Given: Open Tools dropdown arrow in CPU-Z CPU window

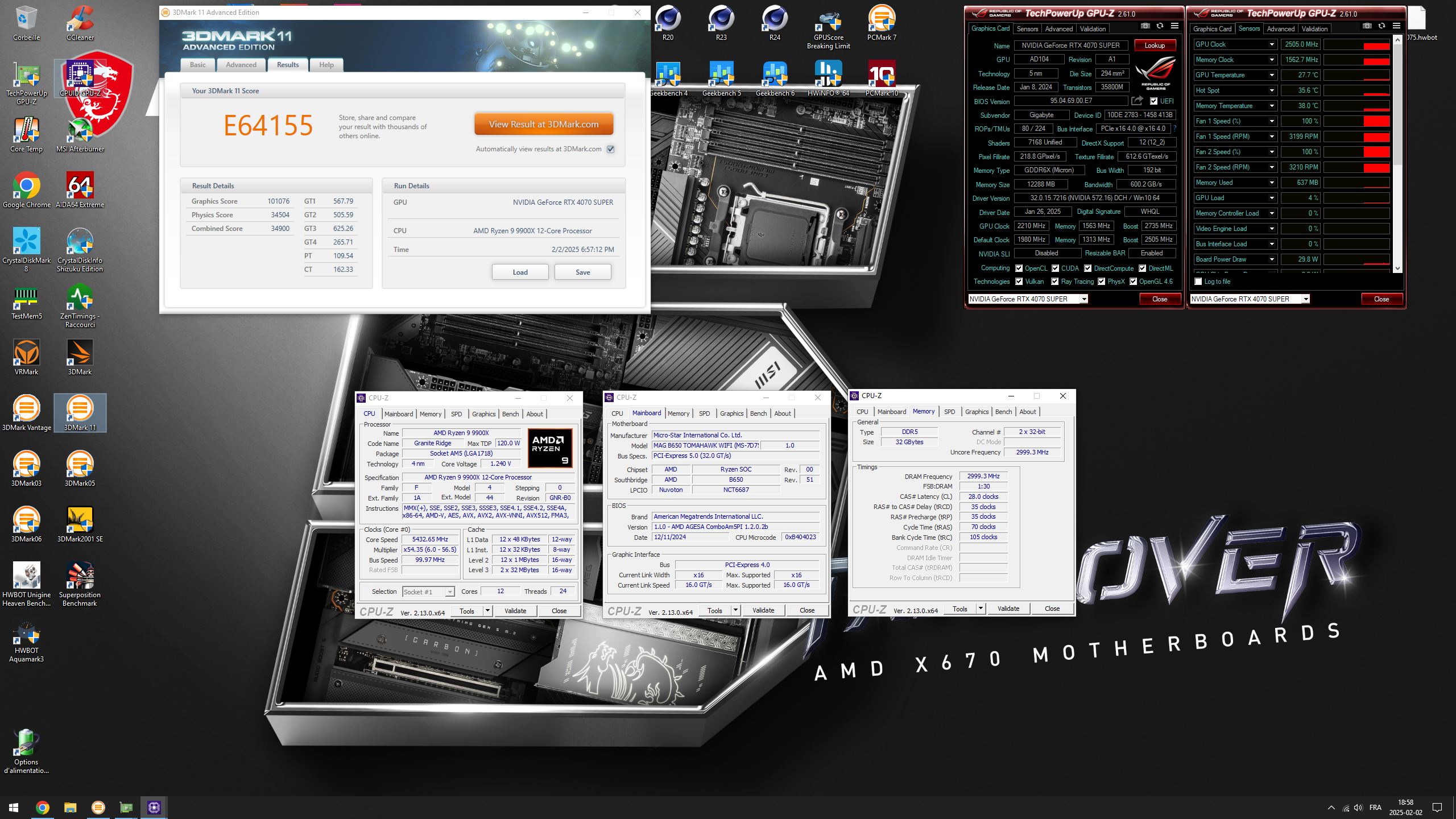Looking at the screenshot, I should [x=487, y=611].
